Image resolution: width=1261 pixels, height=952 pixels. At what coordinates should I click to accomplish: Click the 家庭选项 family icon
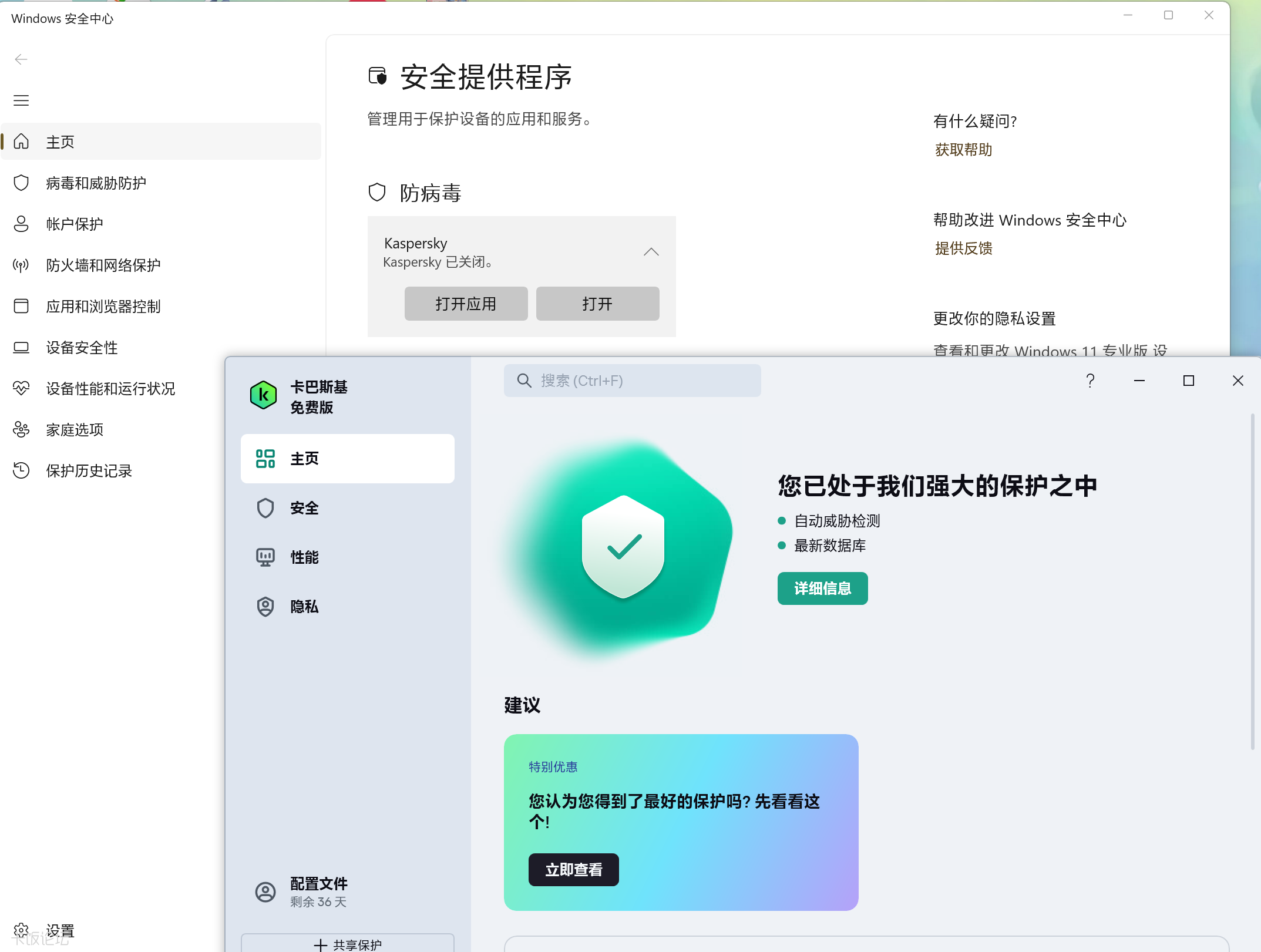point(21,429)
